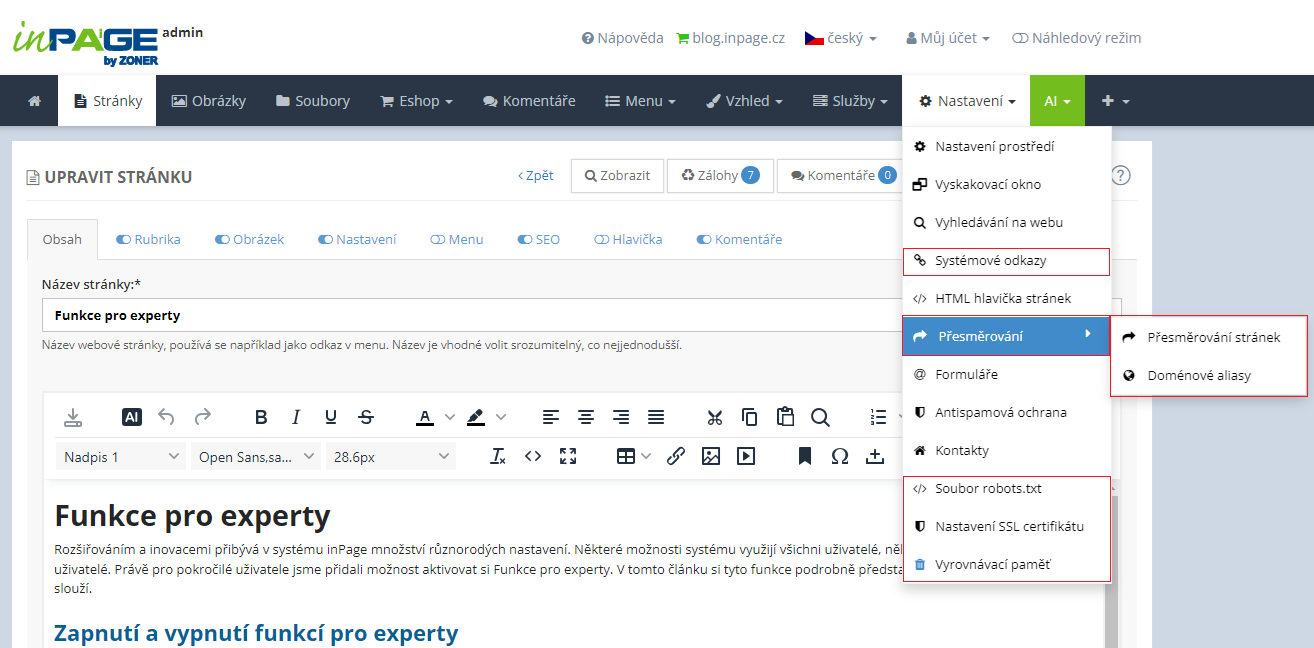This screenshot has height=648, width=1314.
Task: Open the insert image tool in editor
Action: (x=711, y=456)
